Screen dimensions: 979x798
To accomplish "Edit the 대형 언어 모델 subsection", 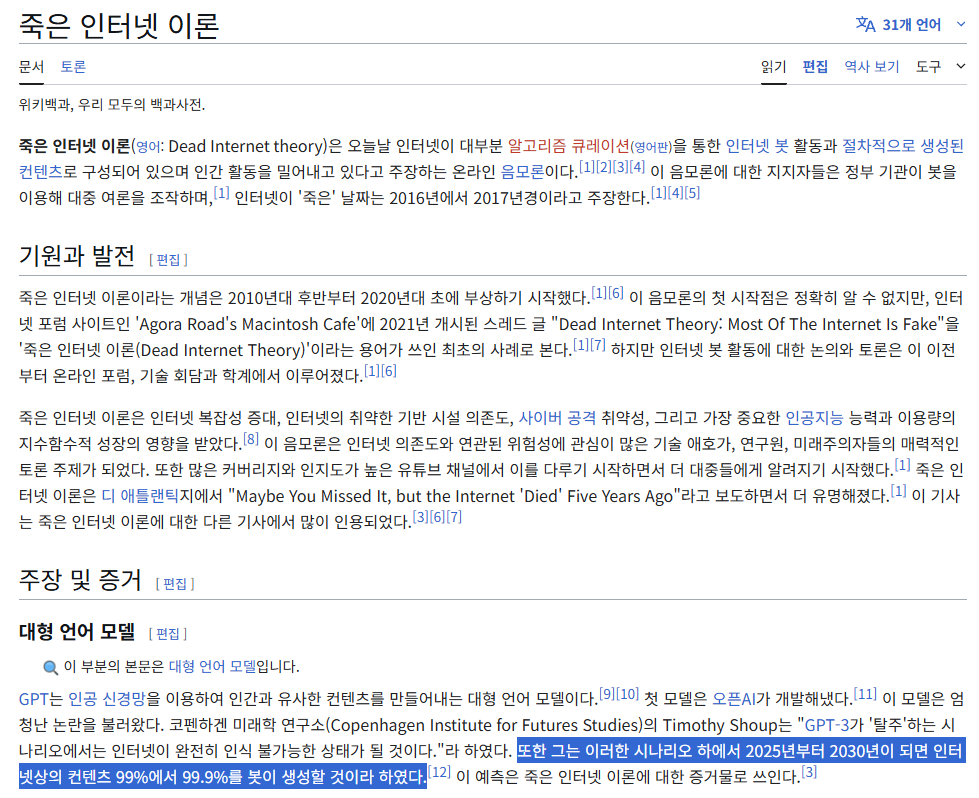I will coord(168,634).
